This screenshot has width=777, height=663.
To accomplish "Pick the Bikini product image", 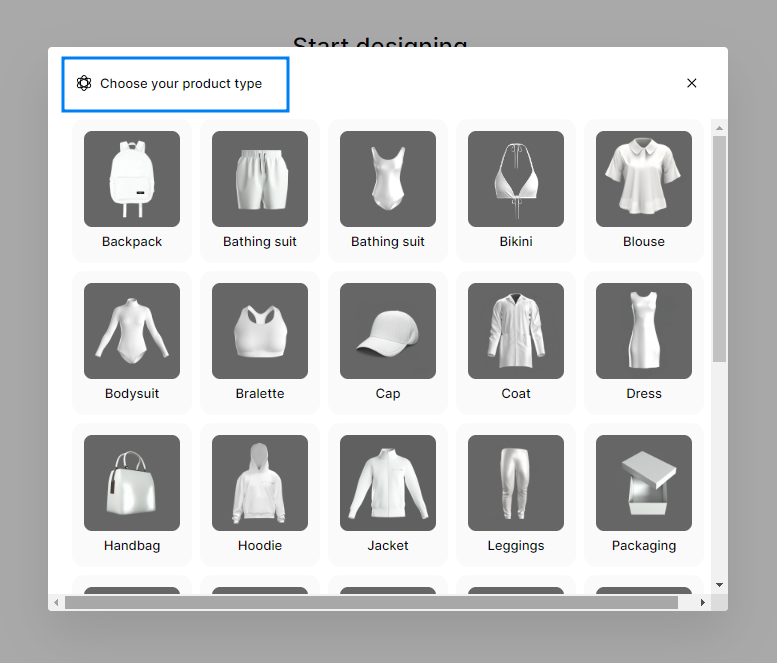I will coord(516,179).
